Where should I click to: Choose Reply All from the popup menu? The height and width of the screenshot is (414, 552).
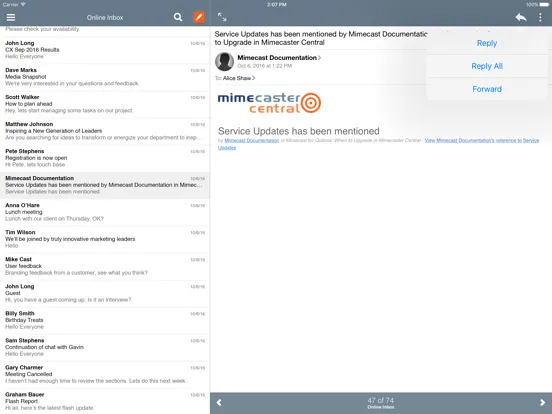pyautogui.click(x=487, y=66)
